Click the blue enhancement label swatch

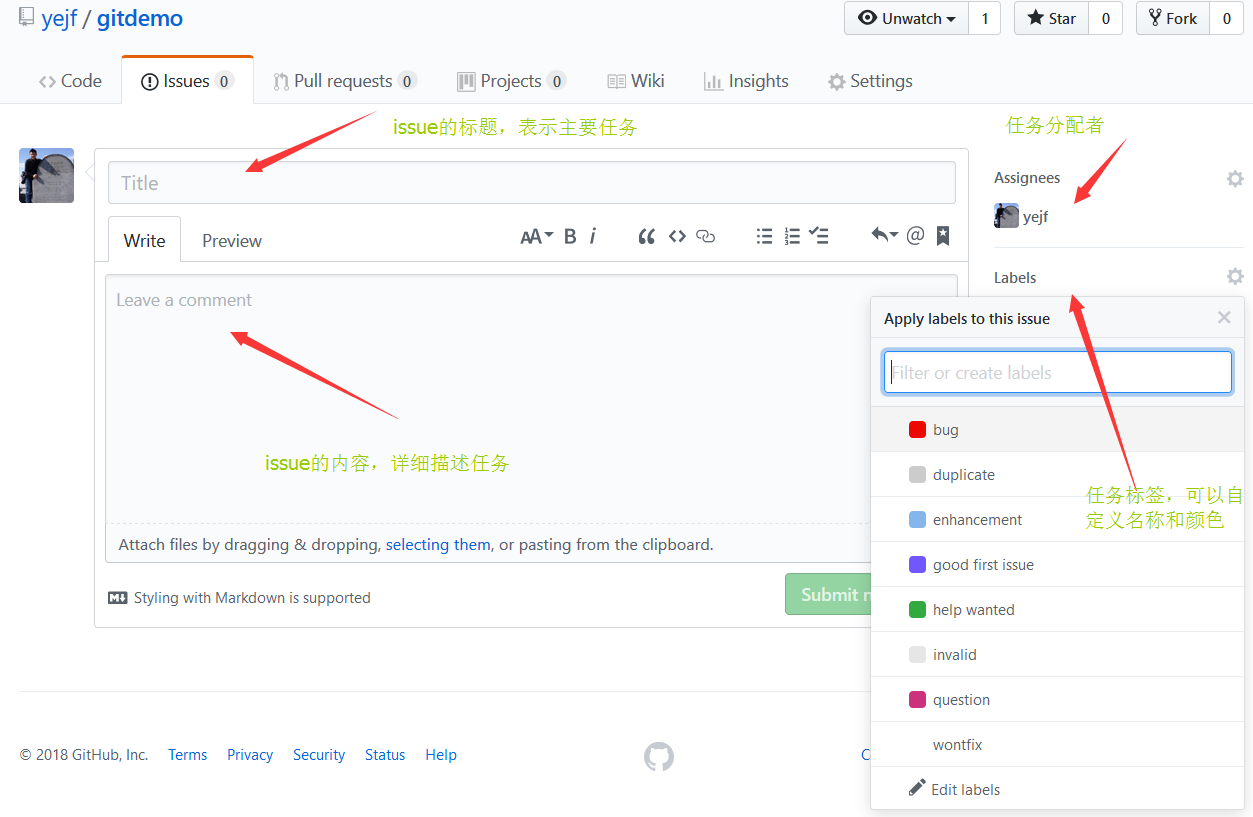917,520
